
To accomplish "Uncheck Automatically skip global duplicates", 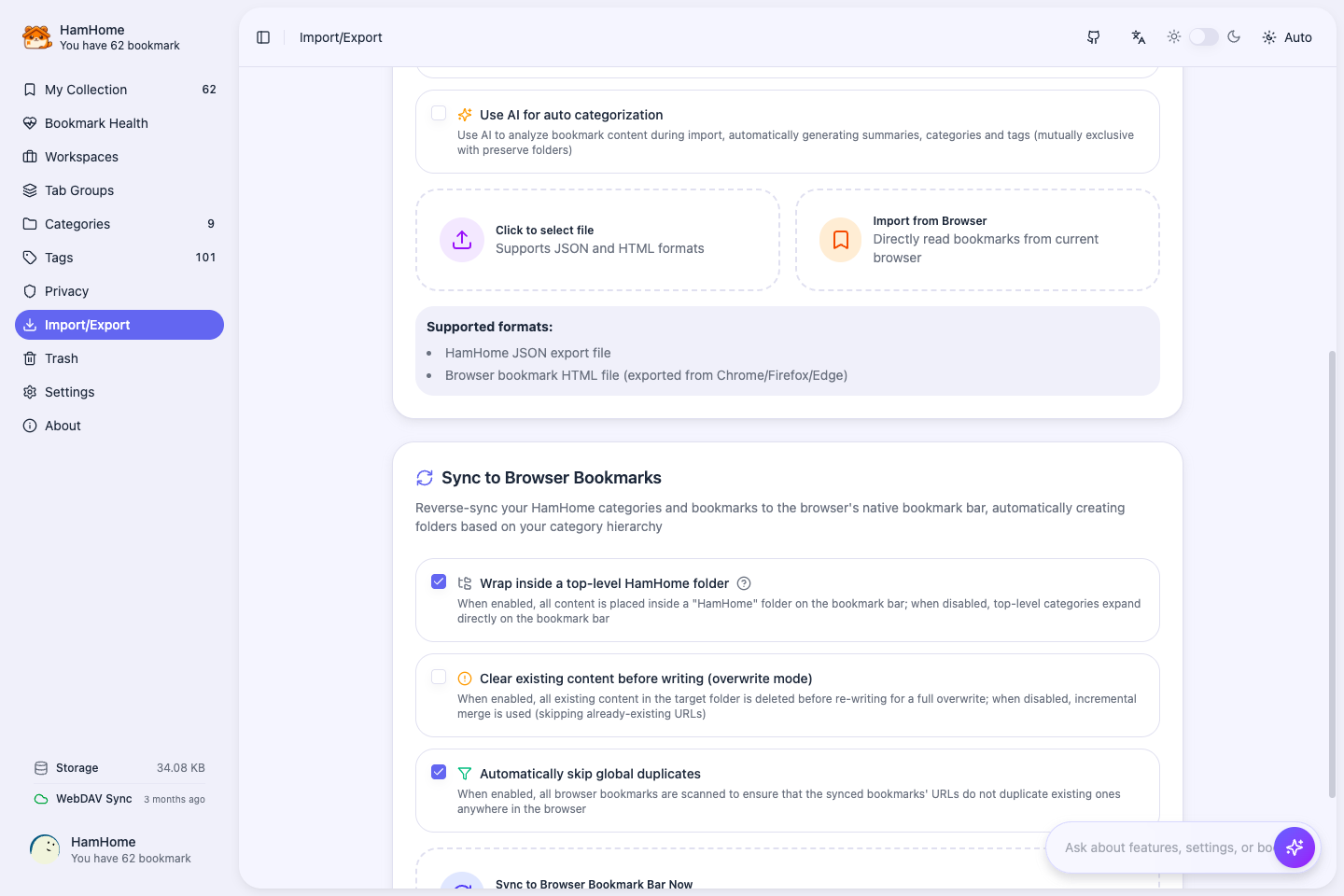I will [439, 773].
